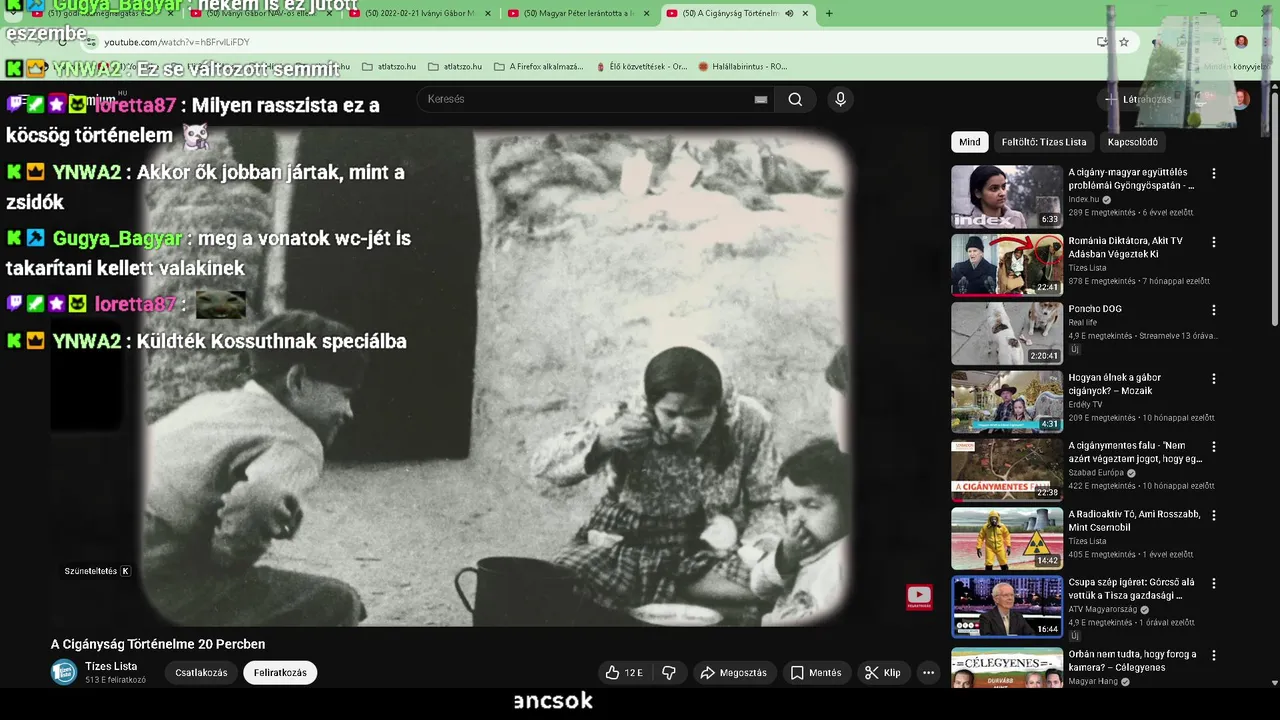Open Orbán nem tudta Célegyenes thumbnail
Viewport: 1280px width, 720px height.
pyautogui.click(x=1007, y=667)
